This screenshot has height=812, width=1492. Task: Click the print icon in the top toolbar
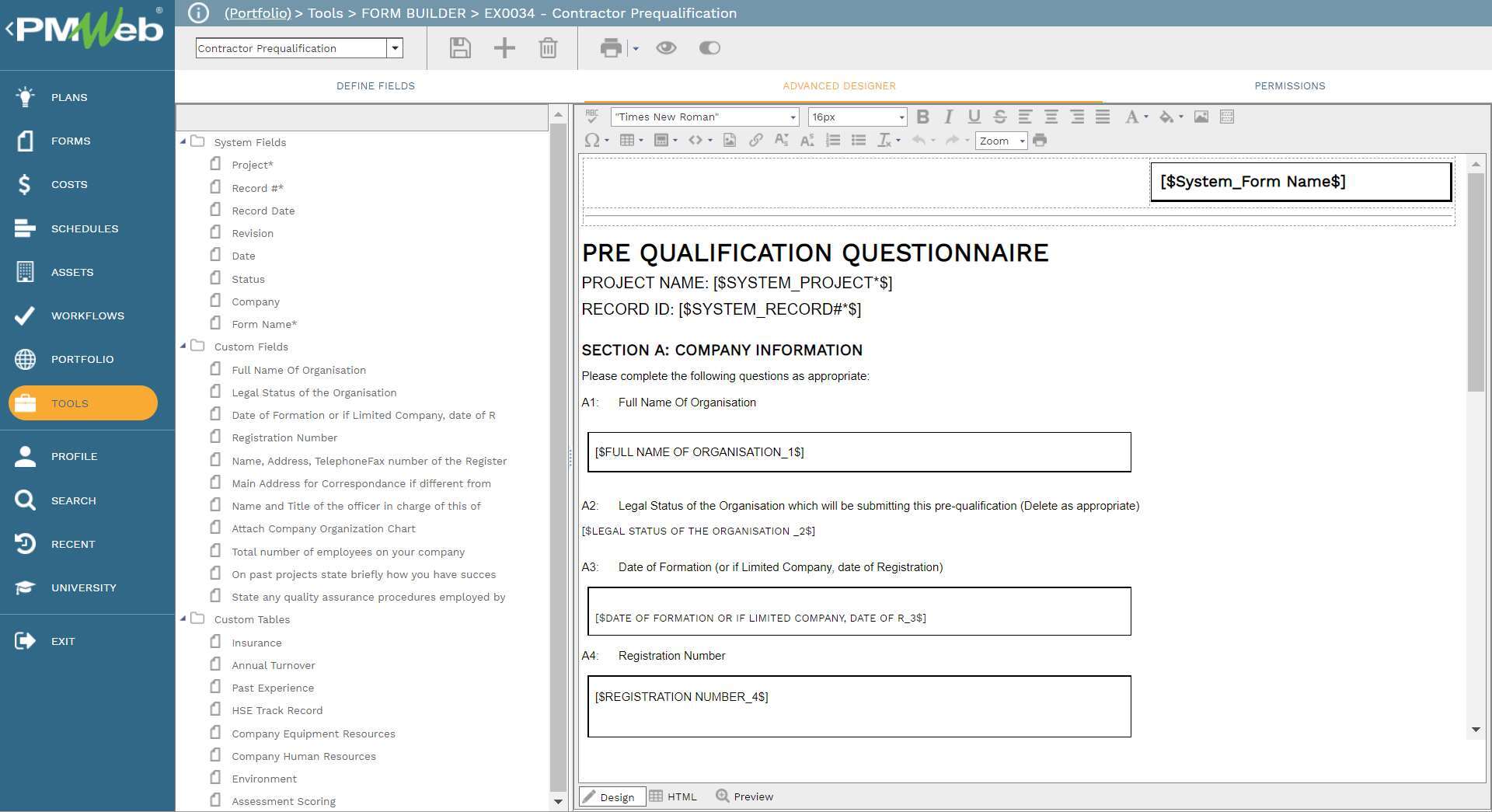coord(611,47)
